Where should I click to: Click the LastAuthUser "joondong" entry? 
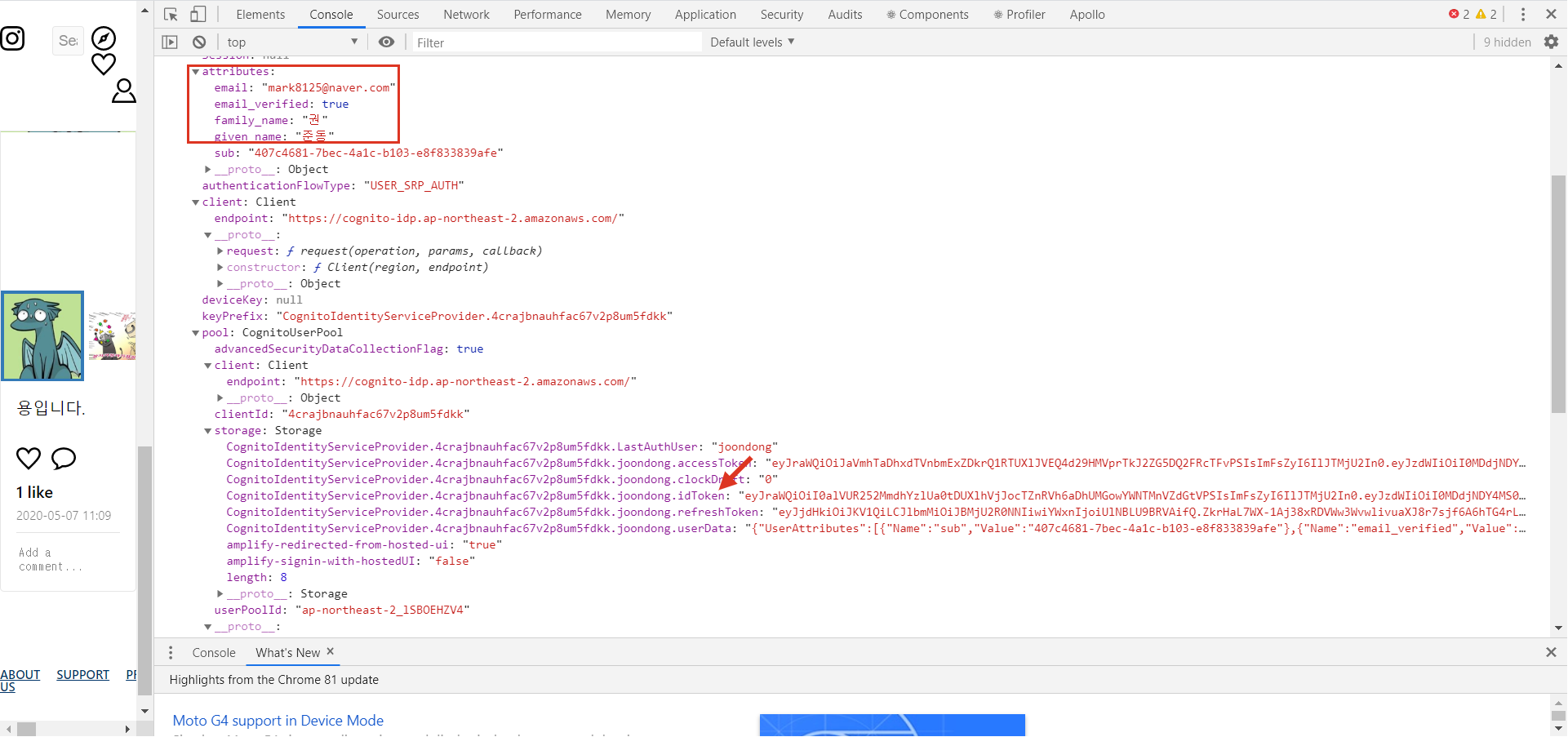tap(502, 446)
